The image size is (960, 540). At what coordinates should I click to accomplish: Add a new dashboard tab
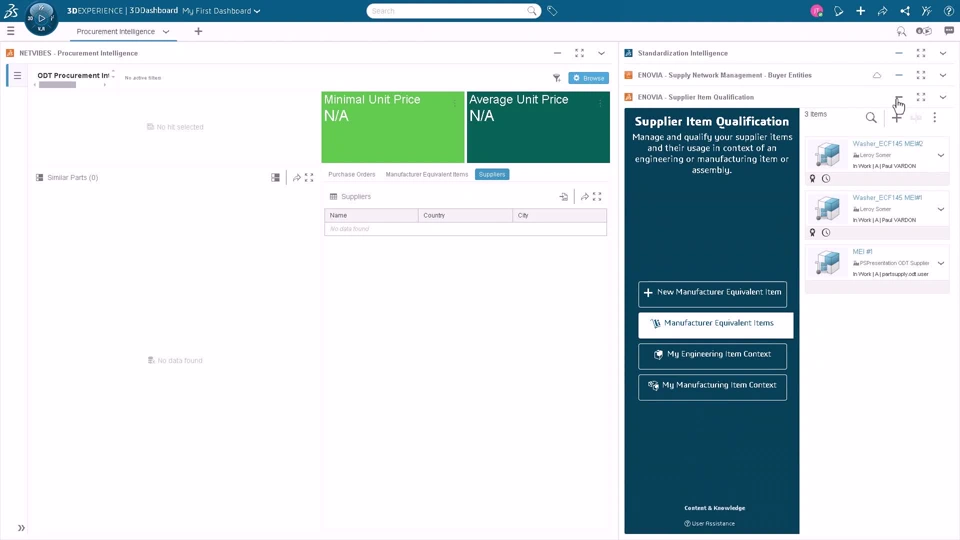coord(198,31)
